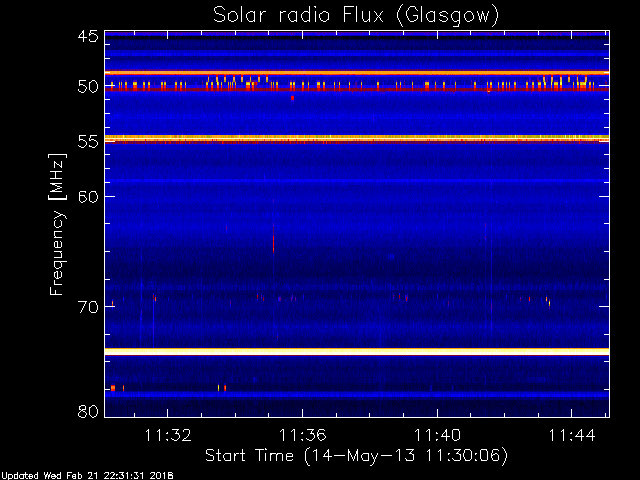The height and width of the screenshot is (480, 640).
Task: Click the "Start Time (14-May-13 11:30:06)" label
Action: click(356, 456)
